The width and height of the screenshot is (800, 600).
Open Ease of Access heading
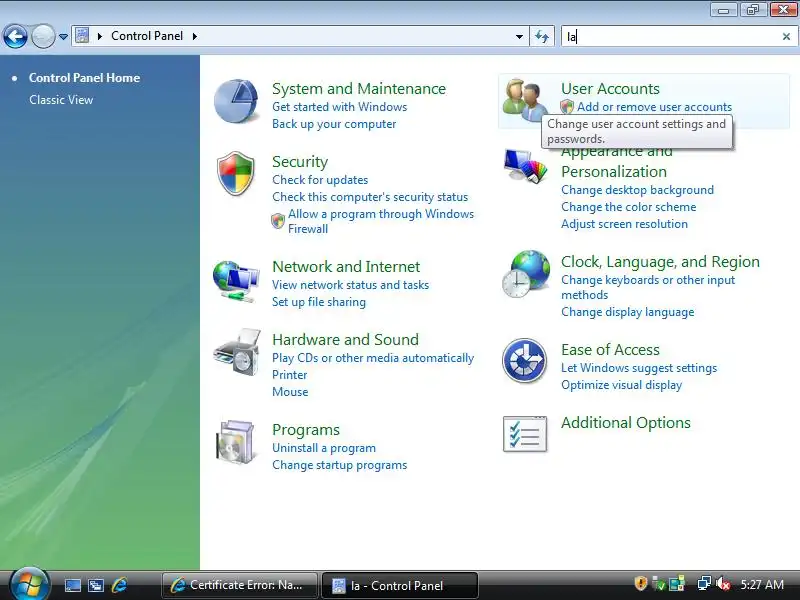tap(610, 350)
